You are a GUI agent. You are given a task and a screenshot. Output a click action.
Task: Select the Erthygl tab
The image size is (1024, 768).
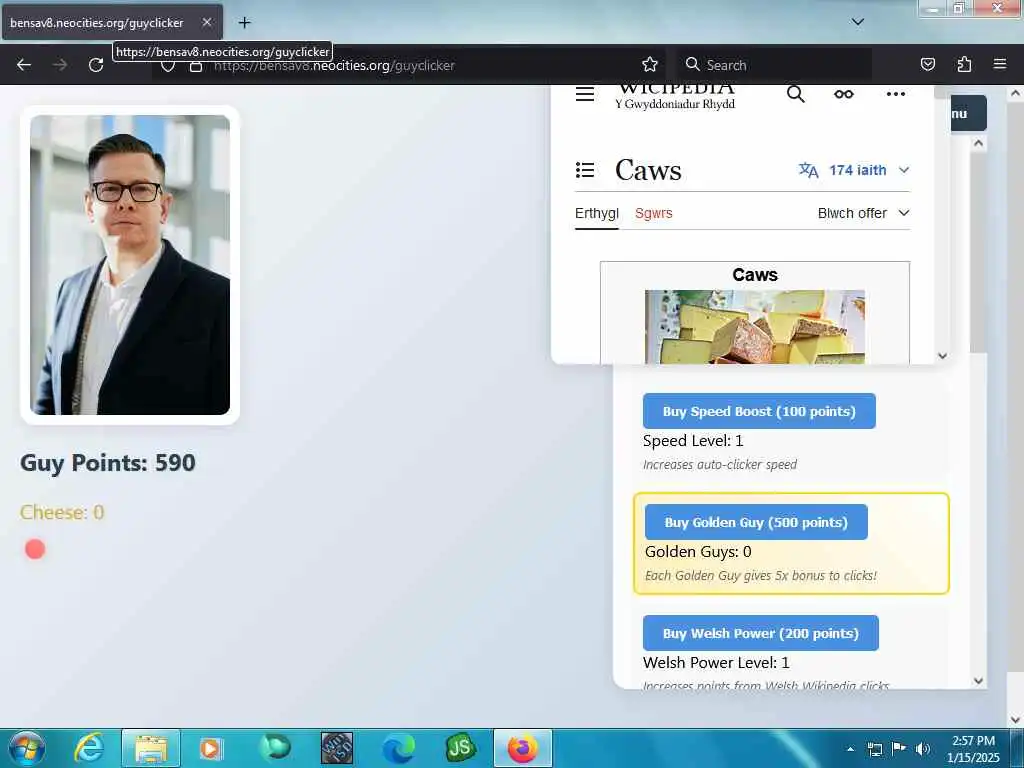(x=596, y=214)
